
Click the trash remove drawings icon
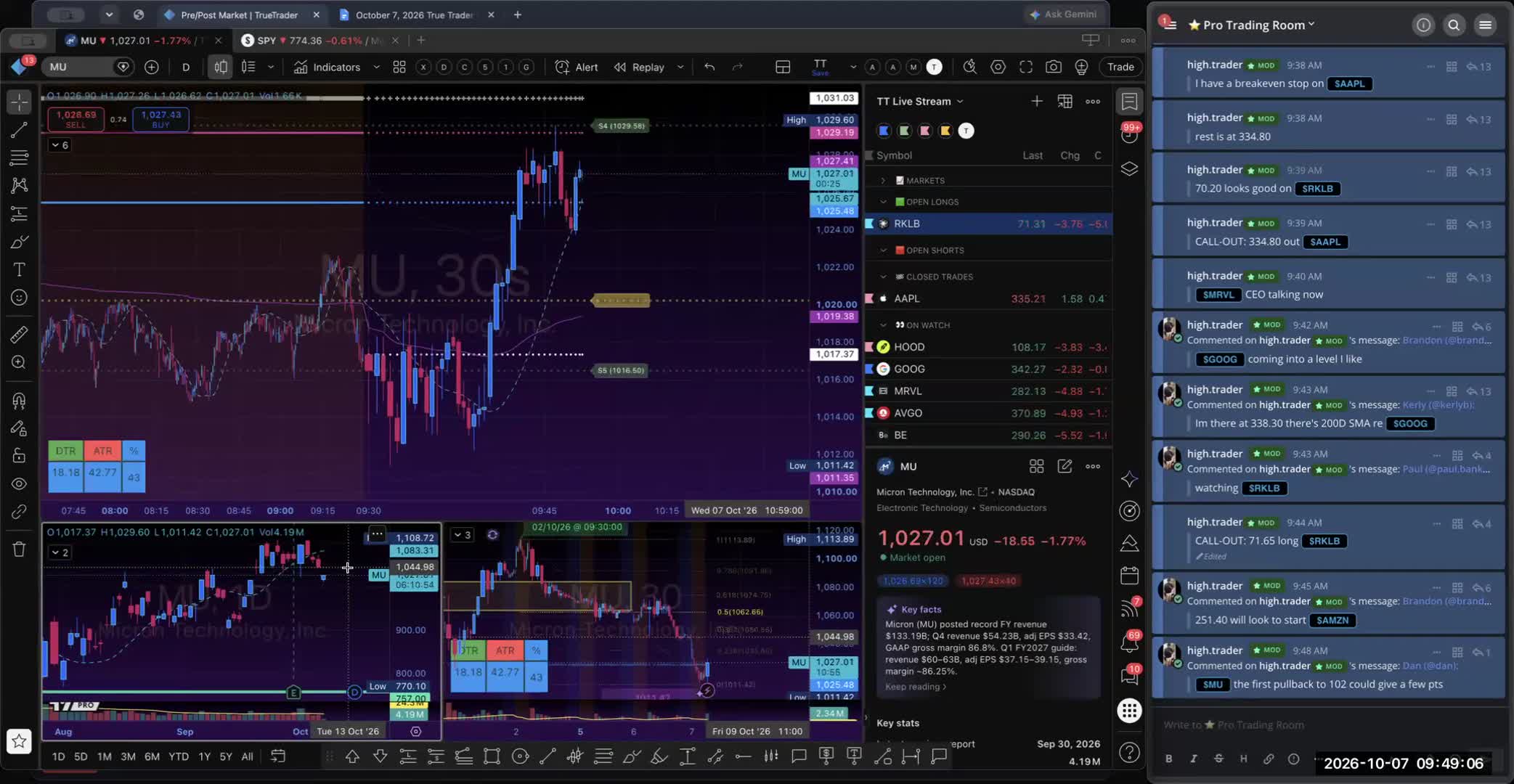pos(19,549)
